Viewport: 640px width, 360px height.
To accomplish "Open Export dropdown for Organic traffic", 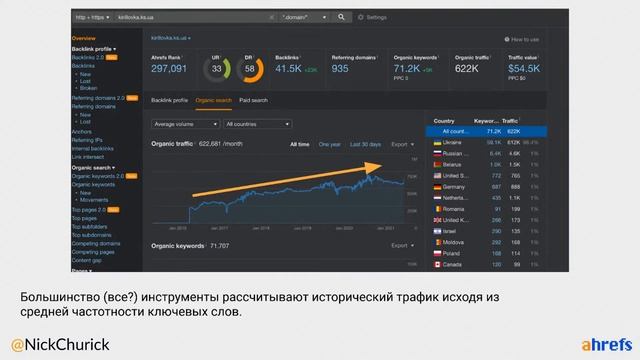I will point(402,144).
